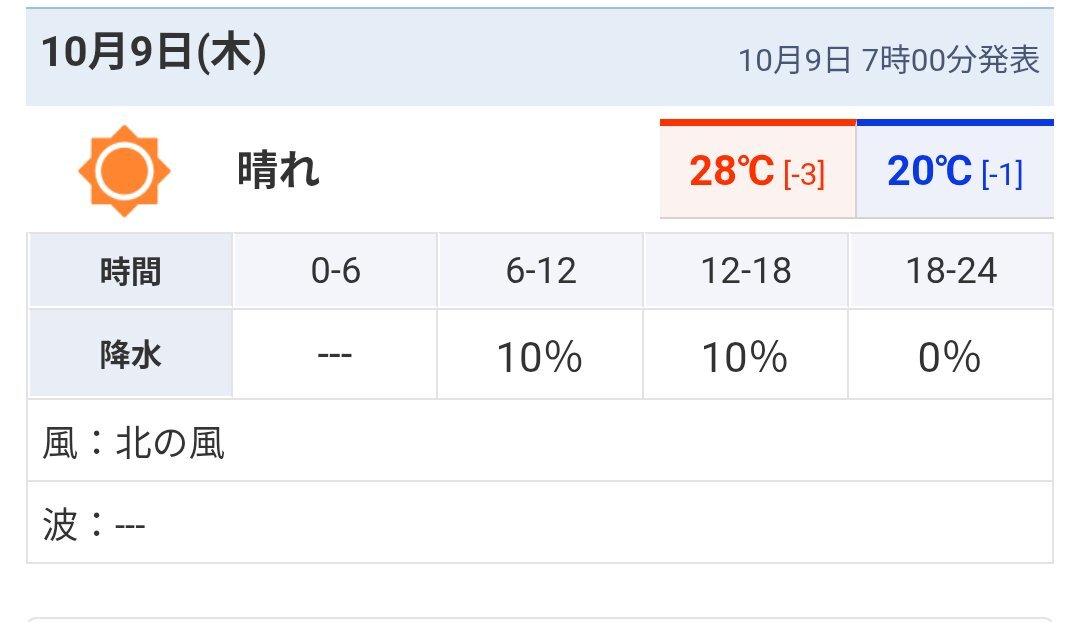Screen dimensions: 1080x622
Task: Click the 晴れ weather description text
Action: [x=279, y=171]
